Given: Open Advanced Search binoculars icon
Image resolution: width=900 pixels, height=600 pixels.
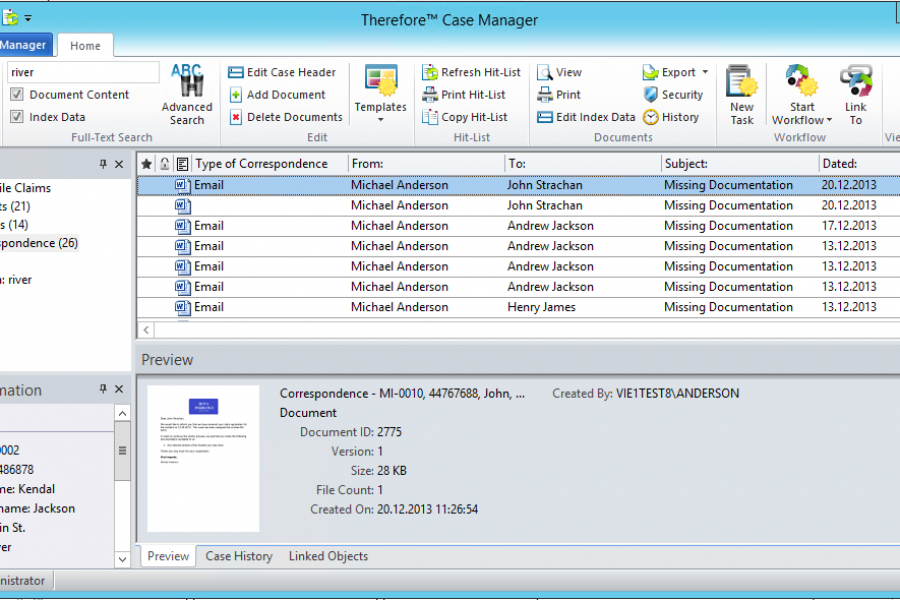Looking at the screenshot, I should click(x=187, y=80).
